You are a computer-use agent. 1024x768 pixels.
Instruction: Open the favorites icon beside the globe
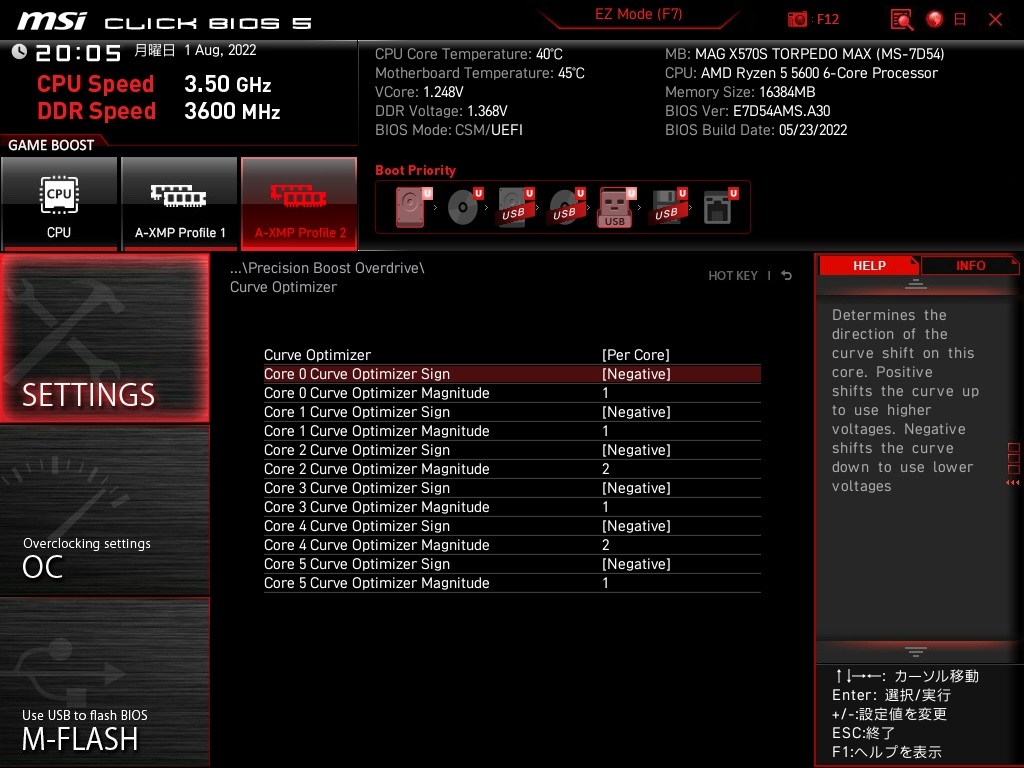960,20
